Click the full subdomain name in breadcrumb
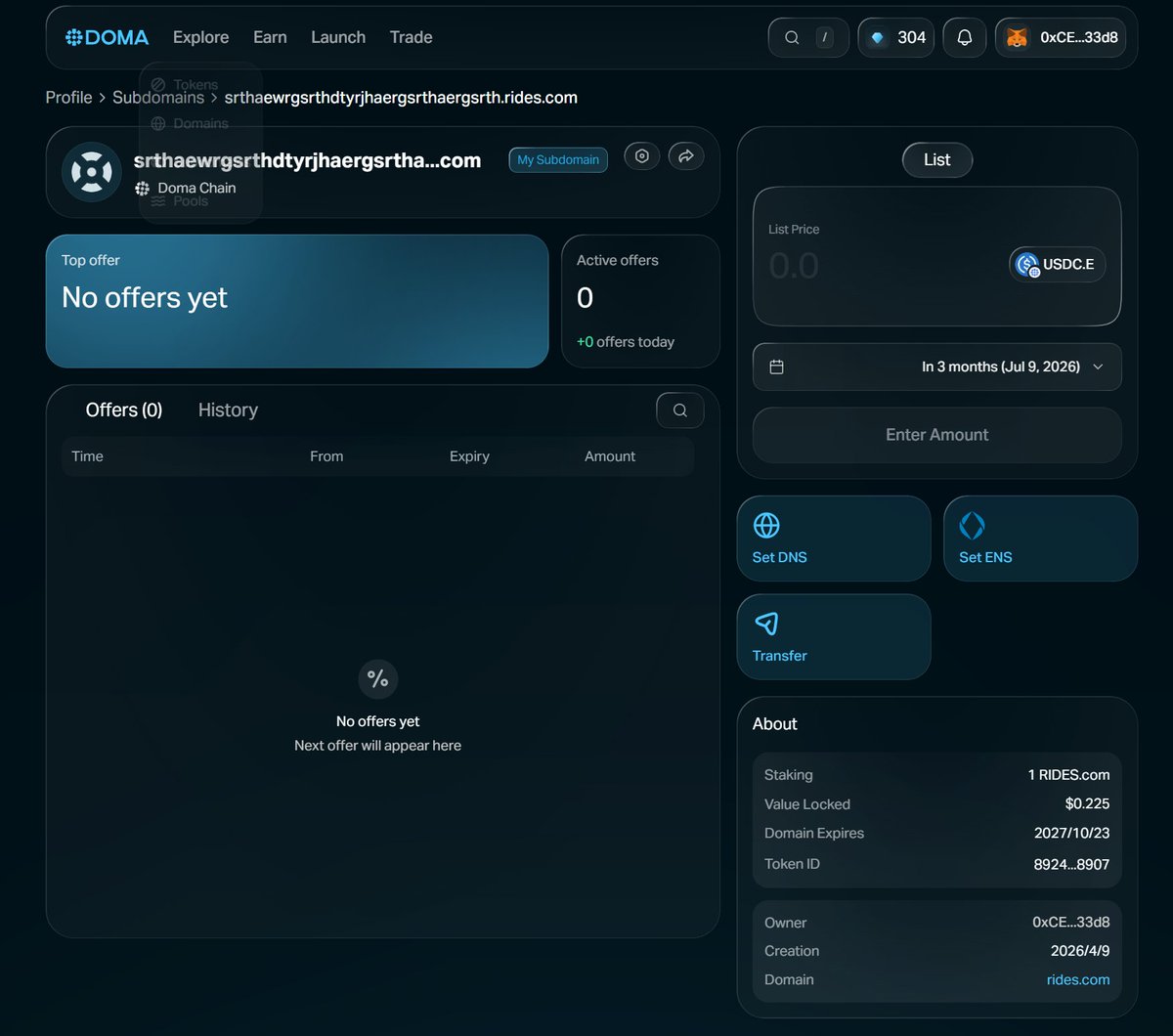Image resolution: width=1173 pixels, height=1036 pixels. 401,98
